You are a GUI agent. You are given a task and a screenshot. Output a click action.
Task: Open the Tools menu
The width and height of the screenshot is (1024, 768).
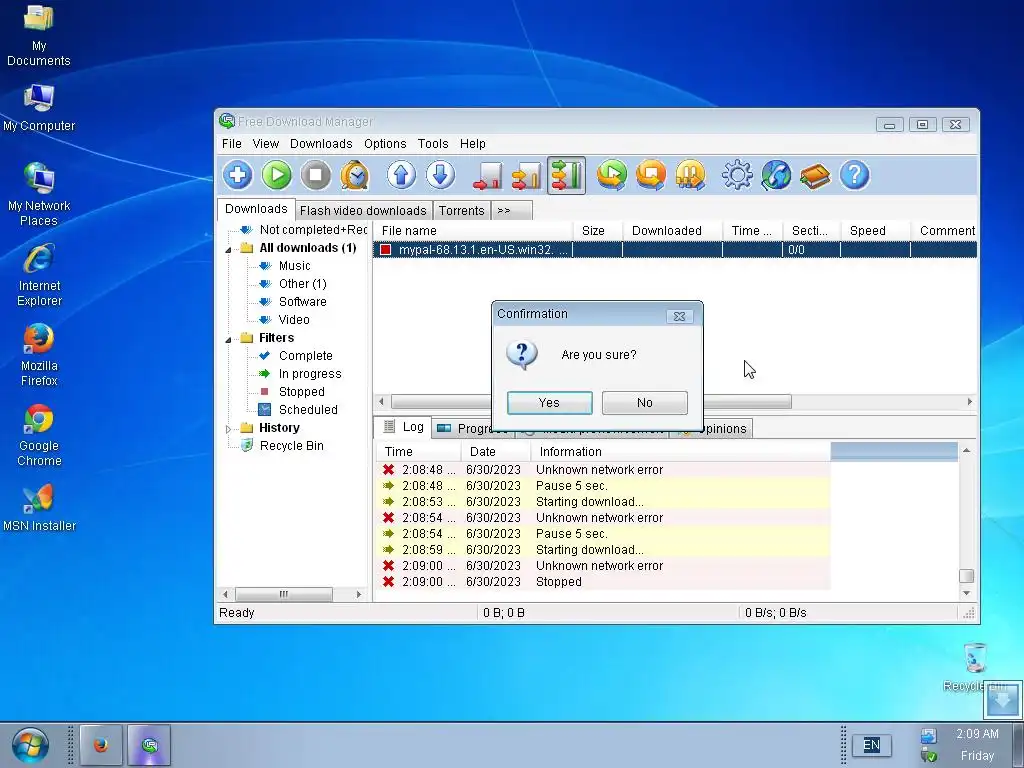pyautogui.click(x=433, y=144)
